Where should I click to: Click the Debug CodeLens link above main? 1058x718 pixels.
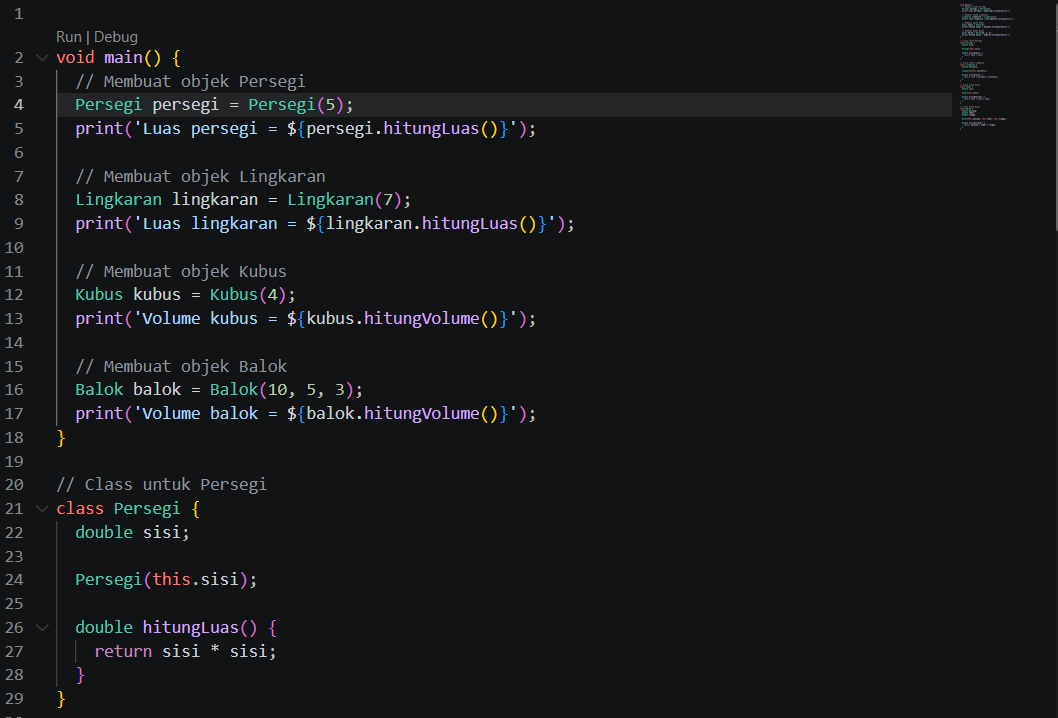tap(116, 37)
